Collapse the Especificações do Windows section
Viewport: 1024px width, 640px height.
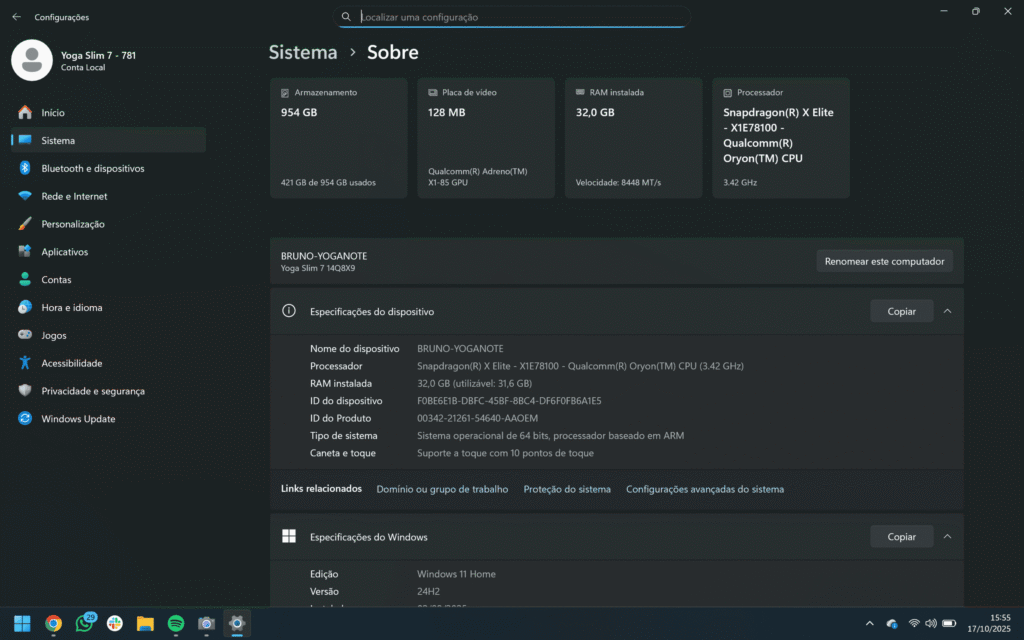click(x=947, y=536)
